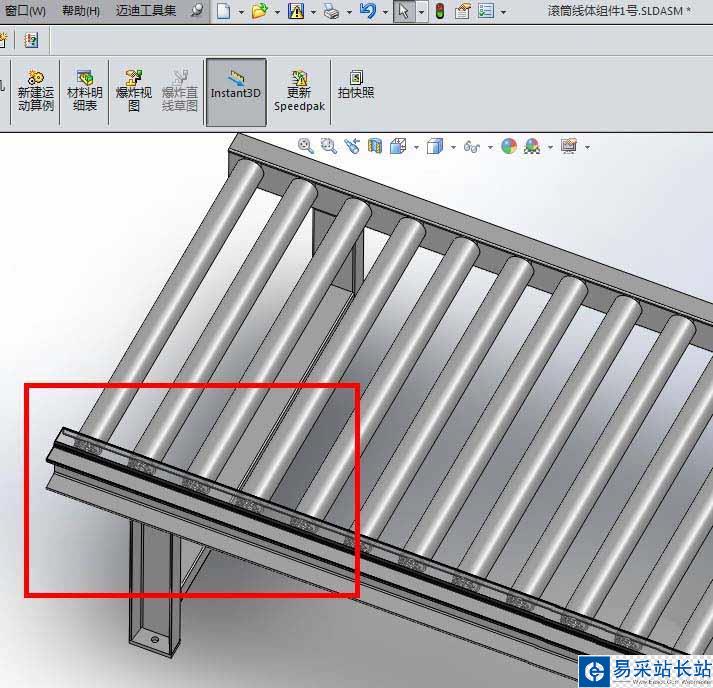Expand the View Settings dropdown arrow
Viewport: 713px width, 688px height.
[x=587, y=147]
